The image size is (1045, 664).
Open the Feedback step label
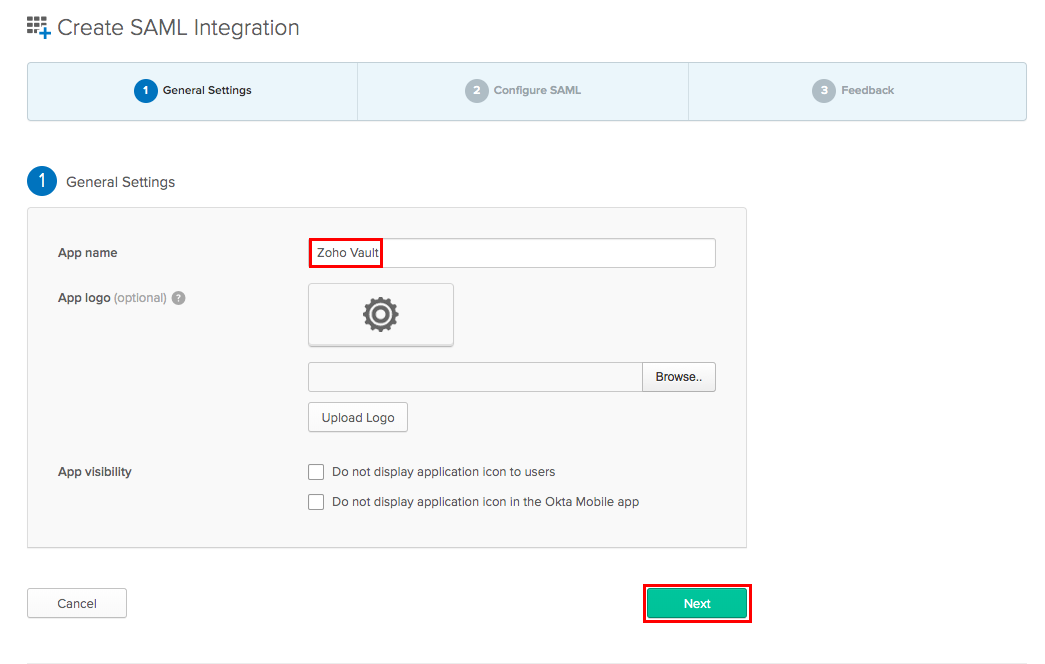point(867,91)
